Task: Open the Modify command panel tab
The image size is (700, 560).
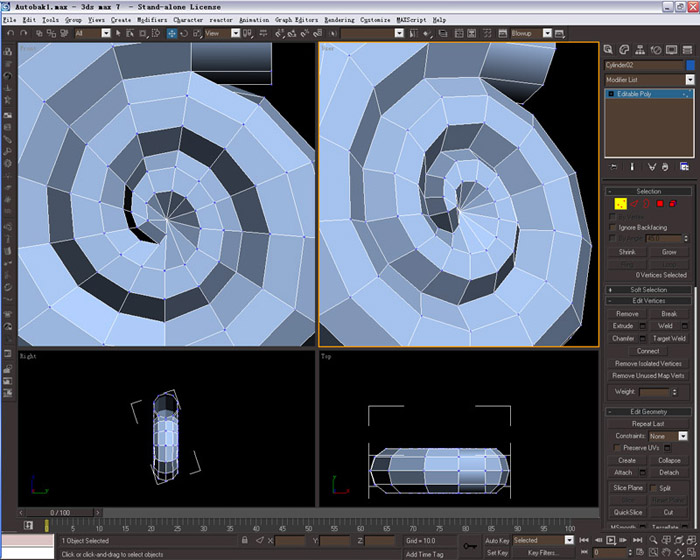Action: 624,50
